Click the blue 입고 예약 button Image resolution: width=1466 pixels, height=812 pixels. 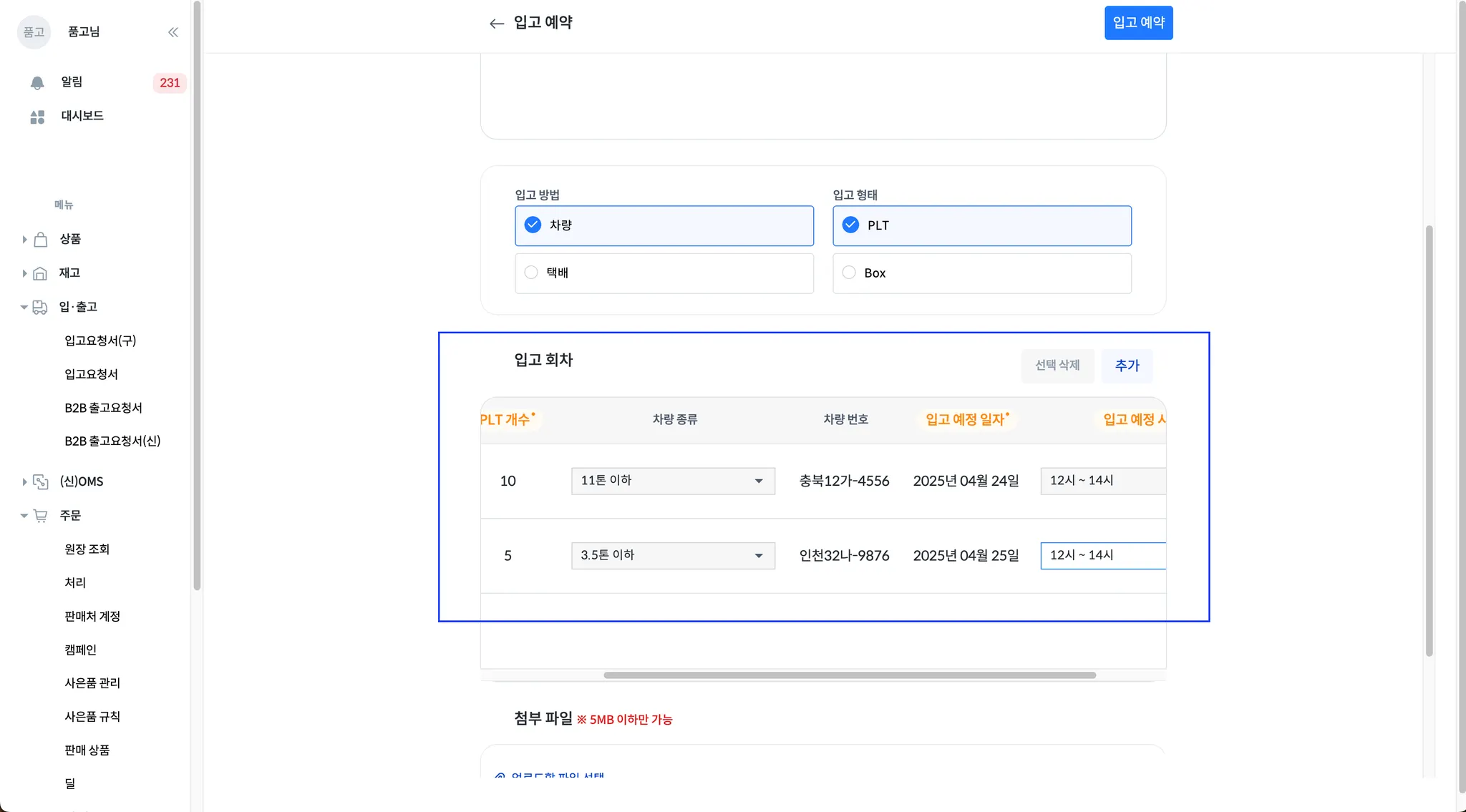pyautogui.click(x=1138, y=23)
